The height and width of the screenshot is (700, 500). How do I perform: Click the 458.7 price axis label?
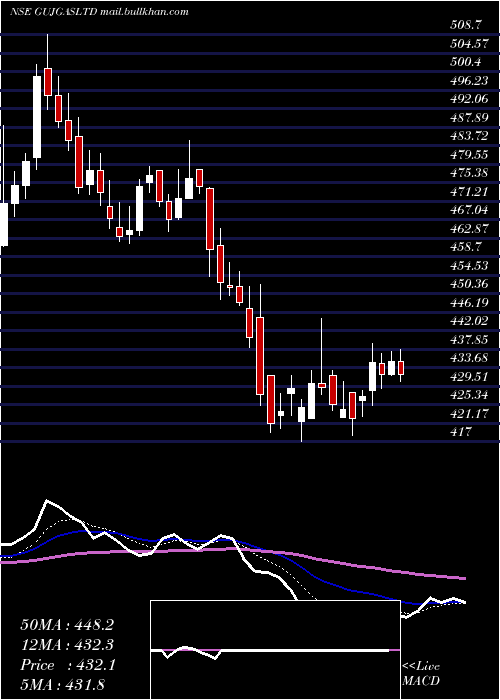(x=466, y=246)
